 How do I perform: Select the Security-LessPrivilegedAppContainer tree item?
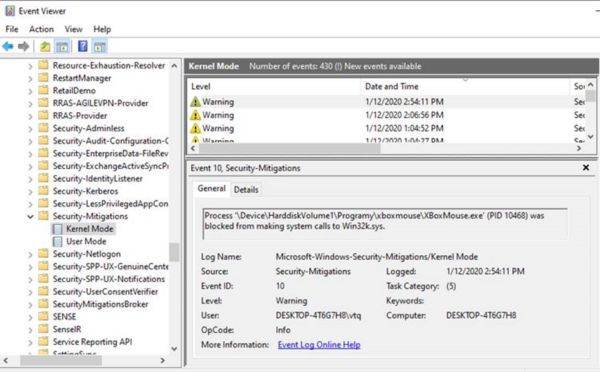point(110,204)
